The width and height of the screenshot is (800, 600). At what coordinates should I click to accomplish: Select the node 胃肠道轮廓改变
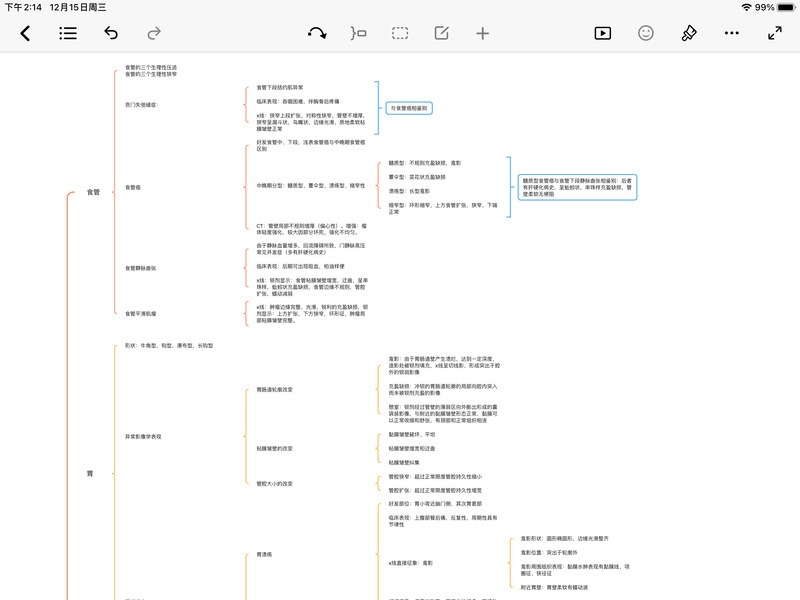[274, 390]
